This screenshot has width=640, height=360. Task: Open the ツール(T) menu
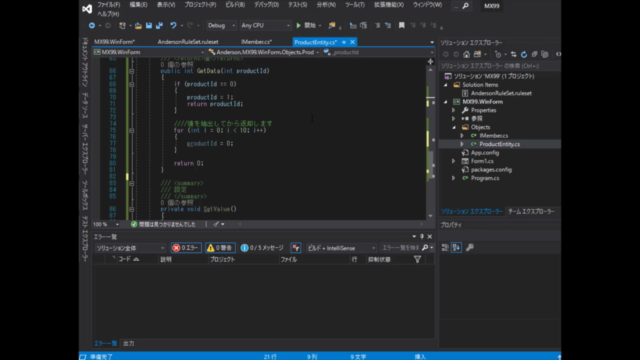355,5
